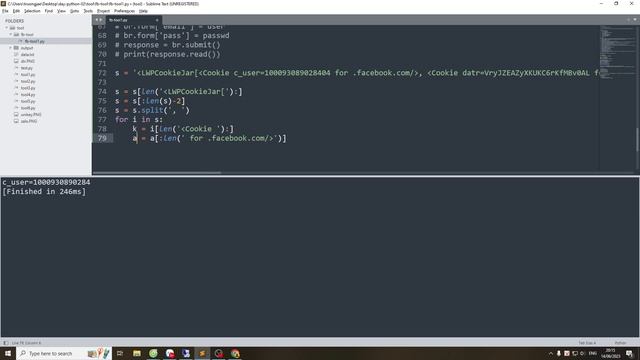
Task: Open the notification center icon
Action: coord(629,353)
